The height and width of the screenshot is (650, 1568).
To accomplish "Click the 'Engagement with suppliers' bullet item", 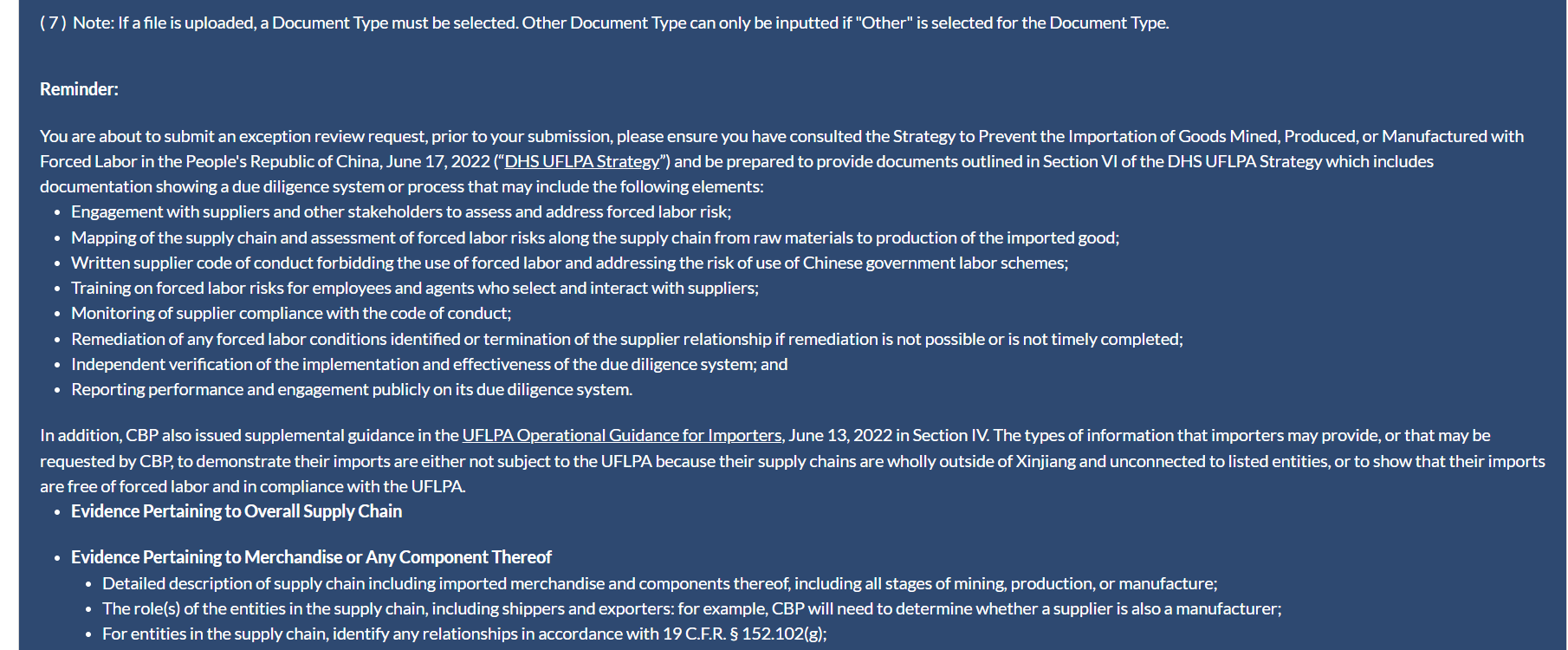I will (x=400, y=212).
